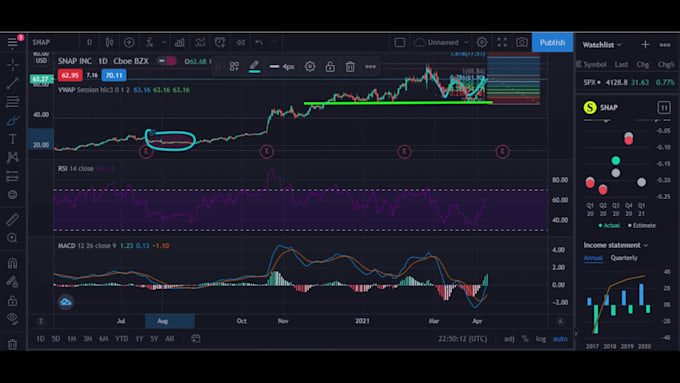Toggle hide all drawings eye icon
The height and width of the screenshot is (383, 680).
[x=13, y=319]
